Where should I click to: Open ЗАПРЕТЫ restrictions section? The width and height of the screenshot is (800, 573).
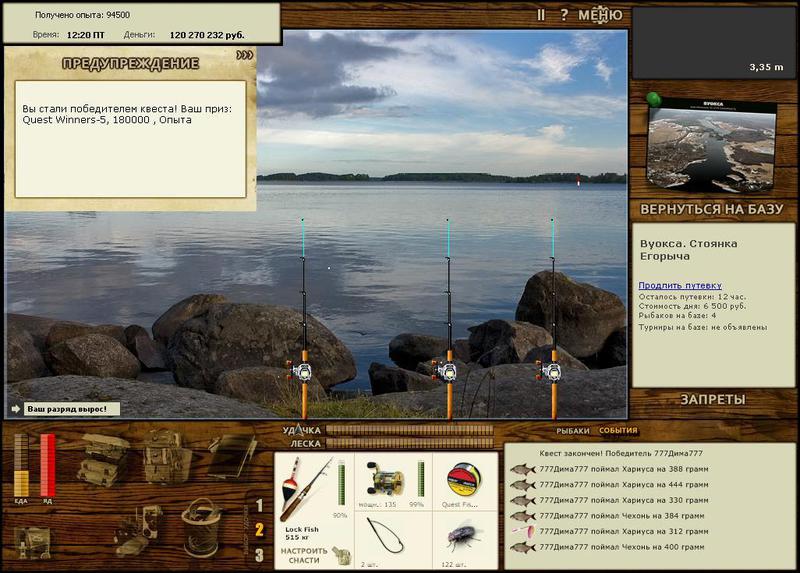coord(712,400)
